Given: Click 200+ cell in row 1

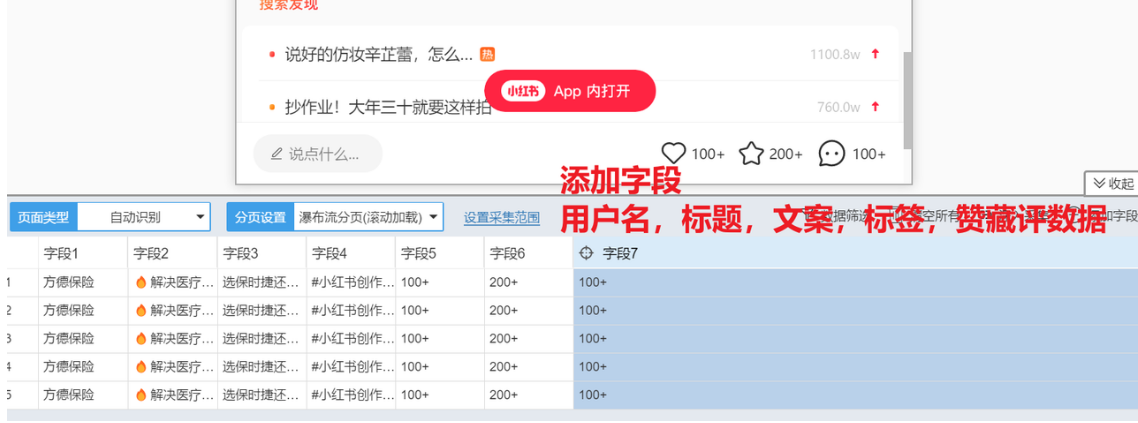Looking at the screenshot, I should coord(529,282).
